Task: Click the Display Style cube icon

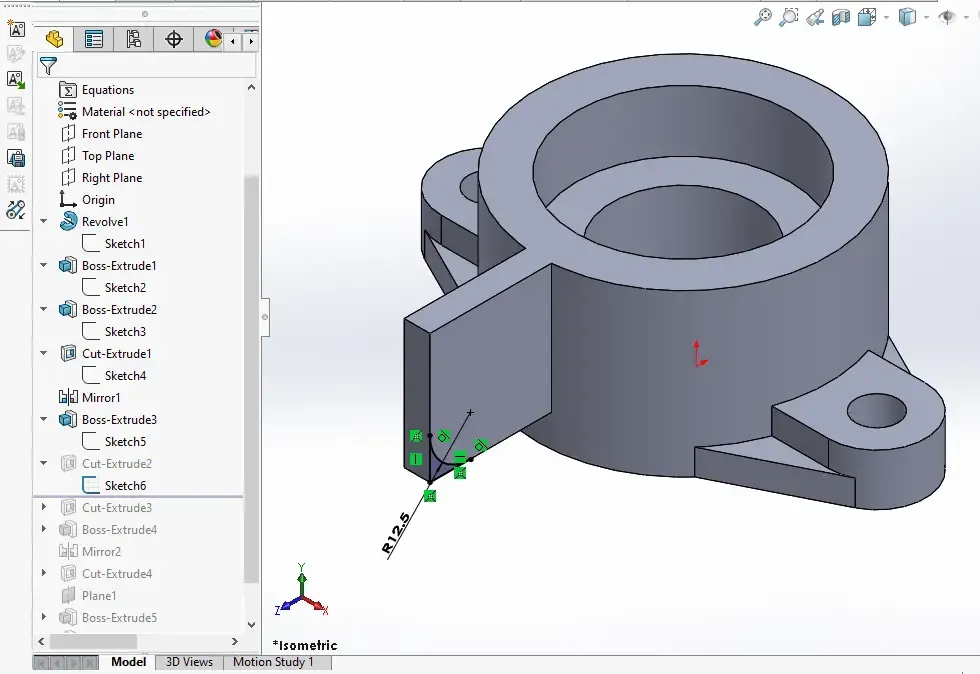Action: tap(907, 17)
